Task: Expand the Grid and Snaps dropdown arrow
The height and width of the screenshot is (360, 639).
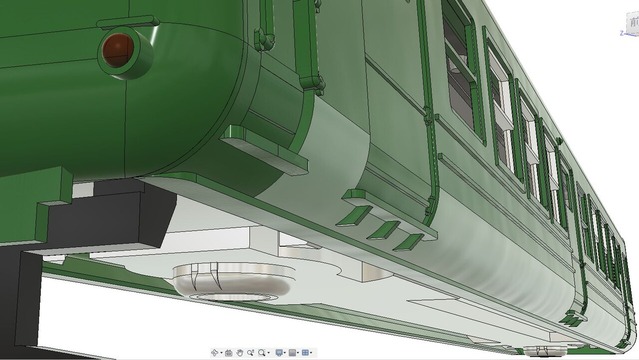Action: click(x=298, y=352)
